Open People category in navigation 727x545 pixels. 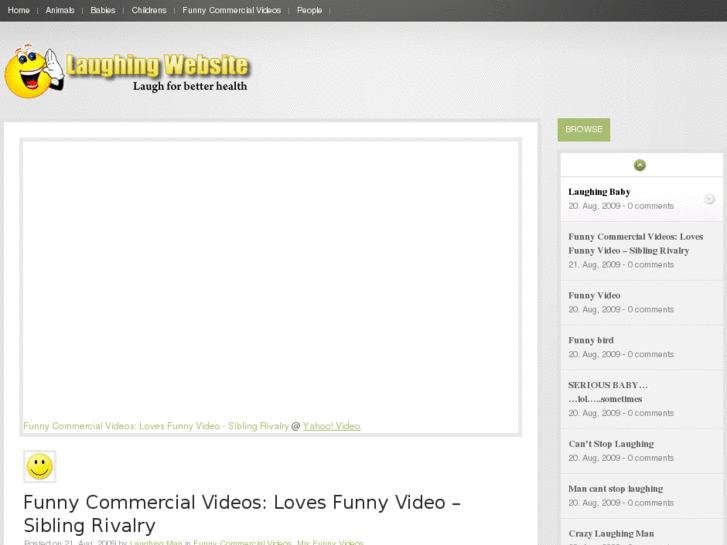pos(309,10)
